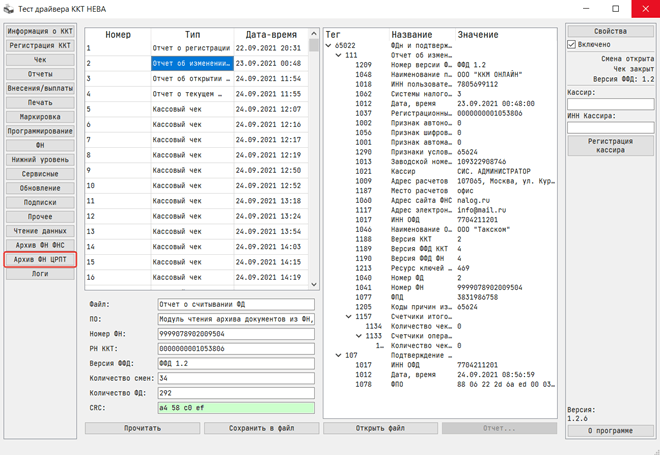Collapse the tag 1157 tree node

[348, 316]
